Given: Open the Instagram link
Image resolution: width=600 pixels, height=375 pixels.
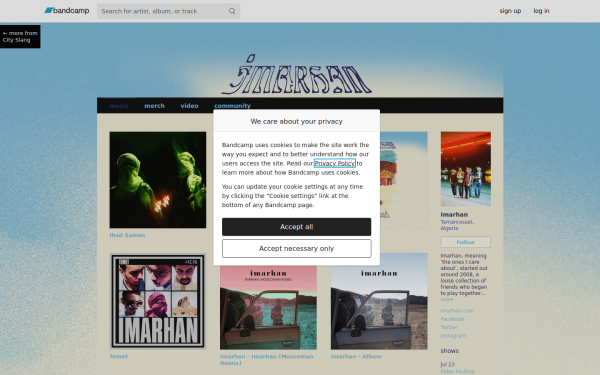Looking at the screenshot, I should [x=453, y=336].
